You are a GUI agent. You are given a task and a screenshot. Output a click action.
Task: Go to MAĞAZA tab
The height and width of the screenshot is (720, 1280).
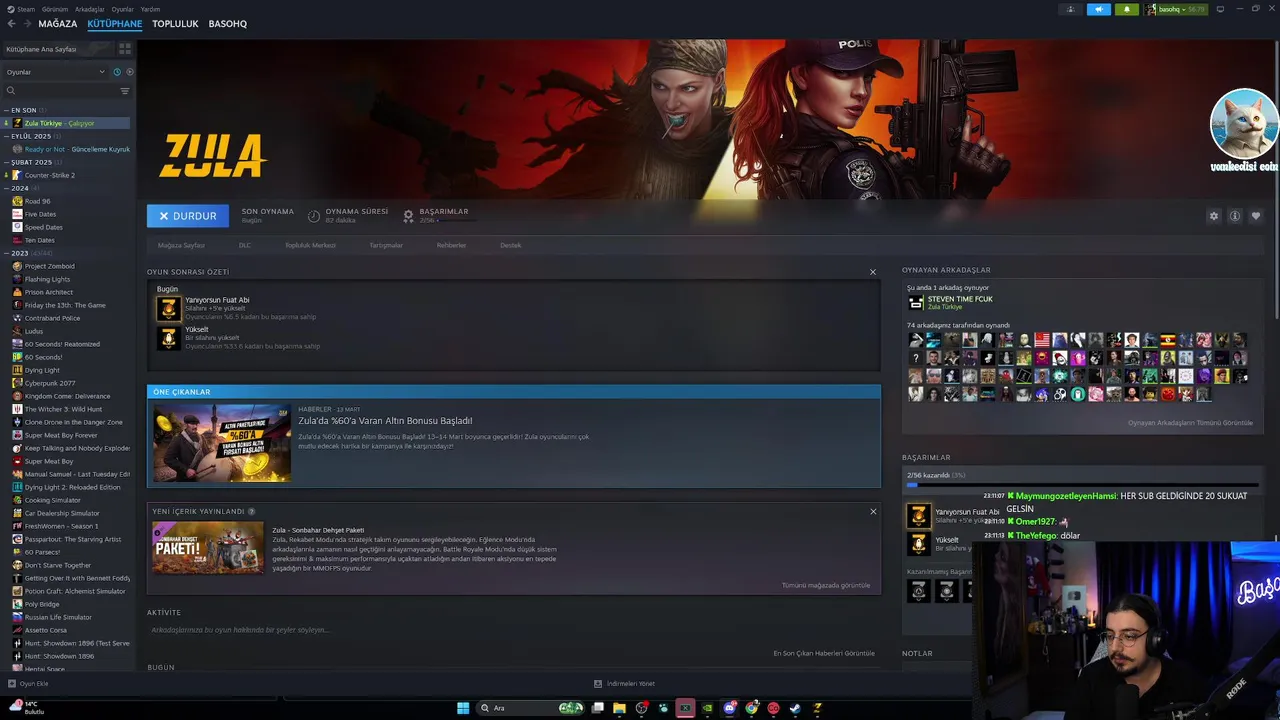point(57,24)
